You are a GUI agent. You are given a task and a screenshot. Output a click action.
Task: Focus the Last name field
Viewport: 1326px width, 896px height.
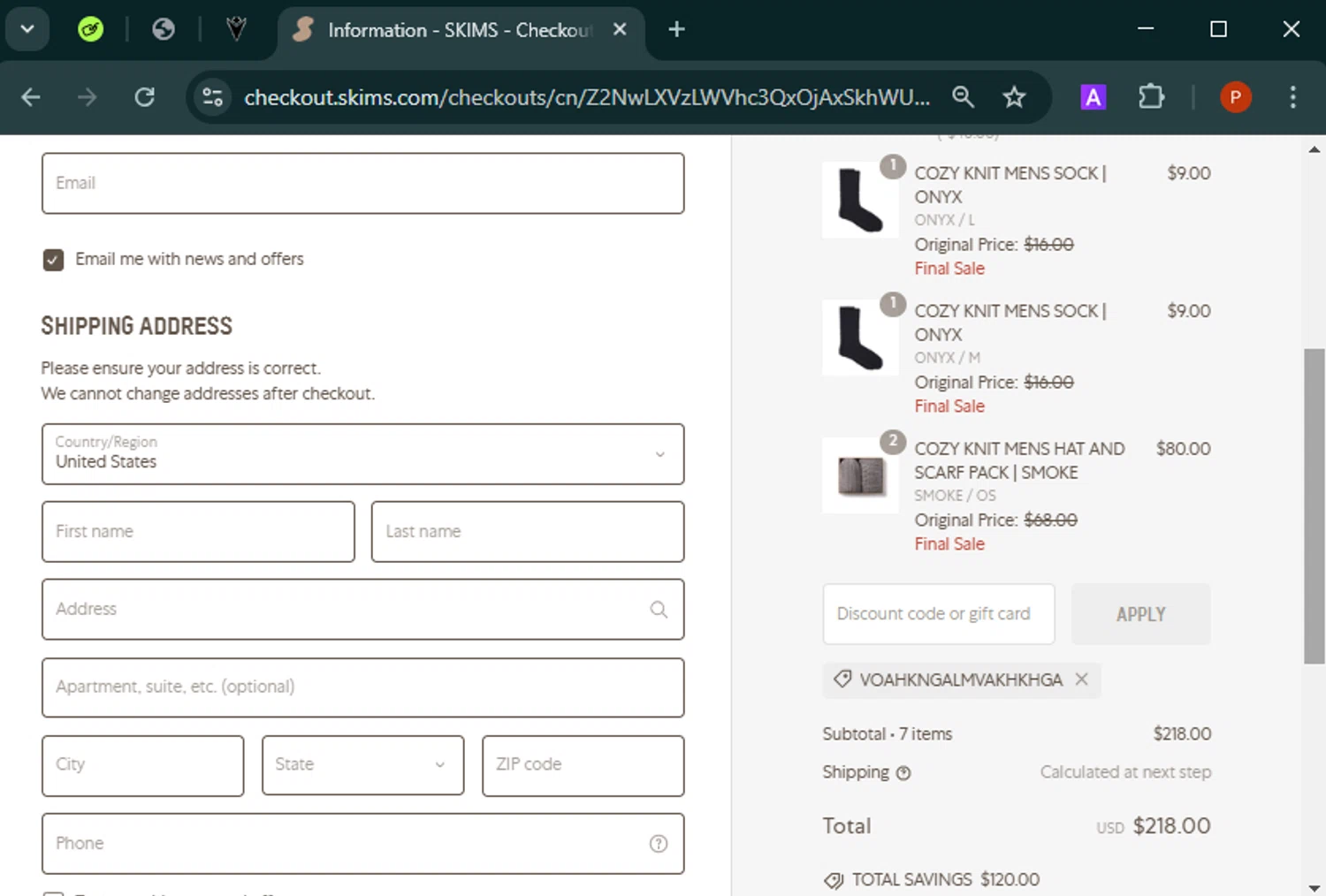(x=528, y=532)
